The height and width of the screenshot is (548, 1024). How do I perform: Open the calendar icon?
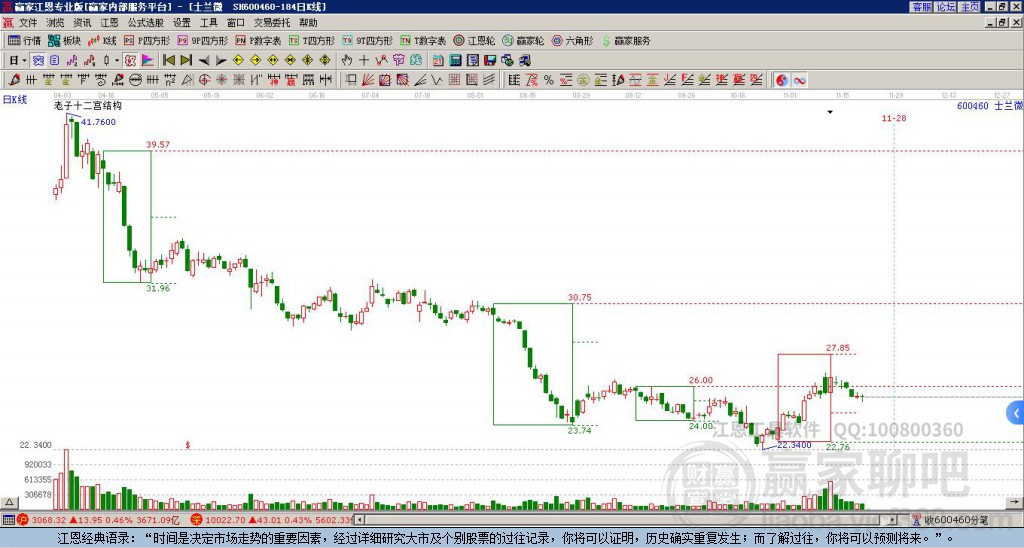(438, 61)
